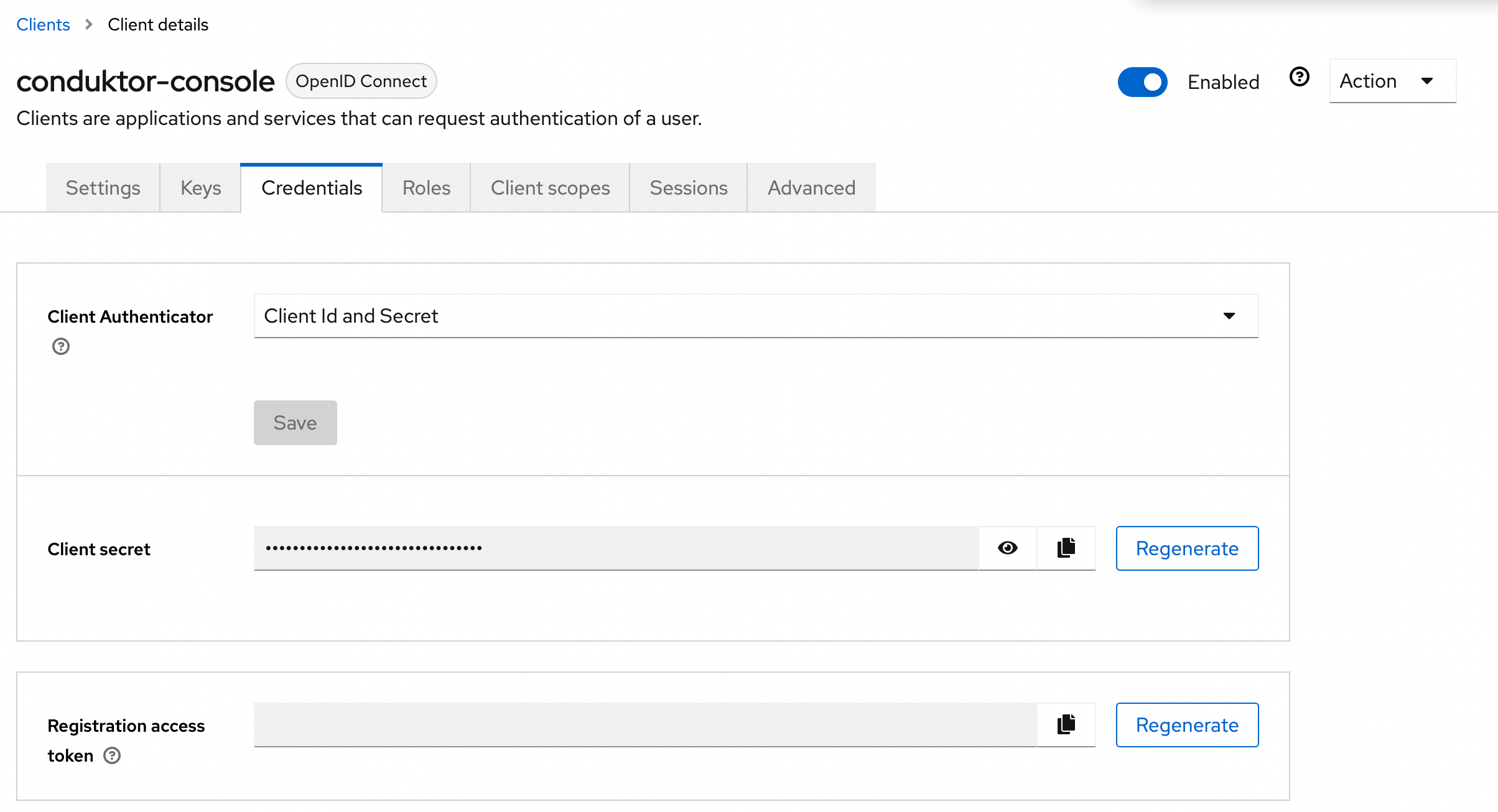Click the Registration access token help icon
This screenshot has width=1498, height=812.
click(x=112, y=755)
